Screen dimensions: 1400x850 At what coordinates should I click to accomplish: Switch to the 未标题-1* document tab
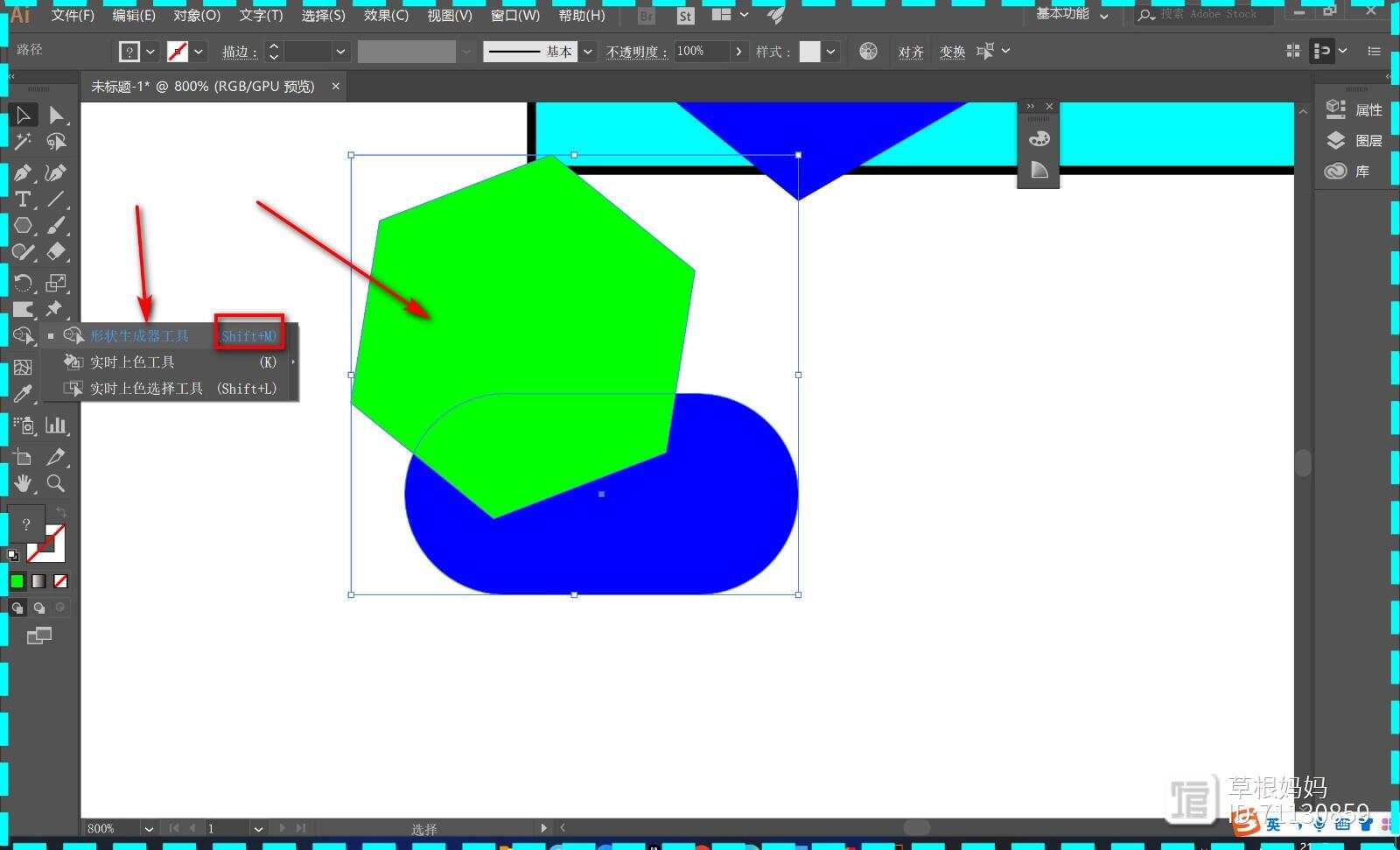tap(203, 87)
